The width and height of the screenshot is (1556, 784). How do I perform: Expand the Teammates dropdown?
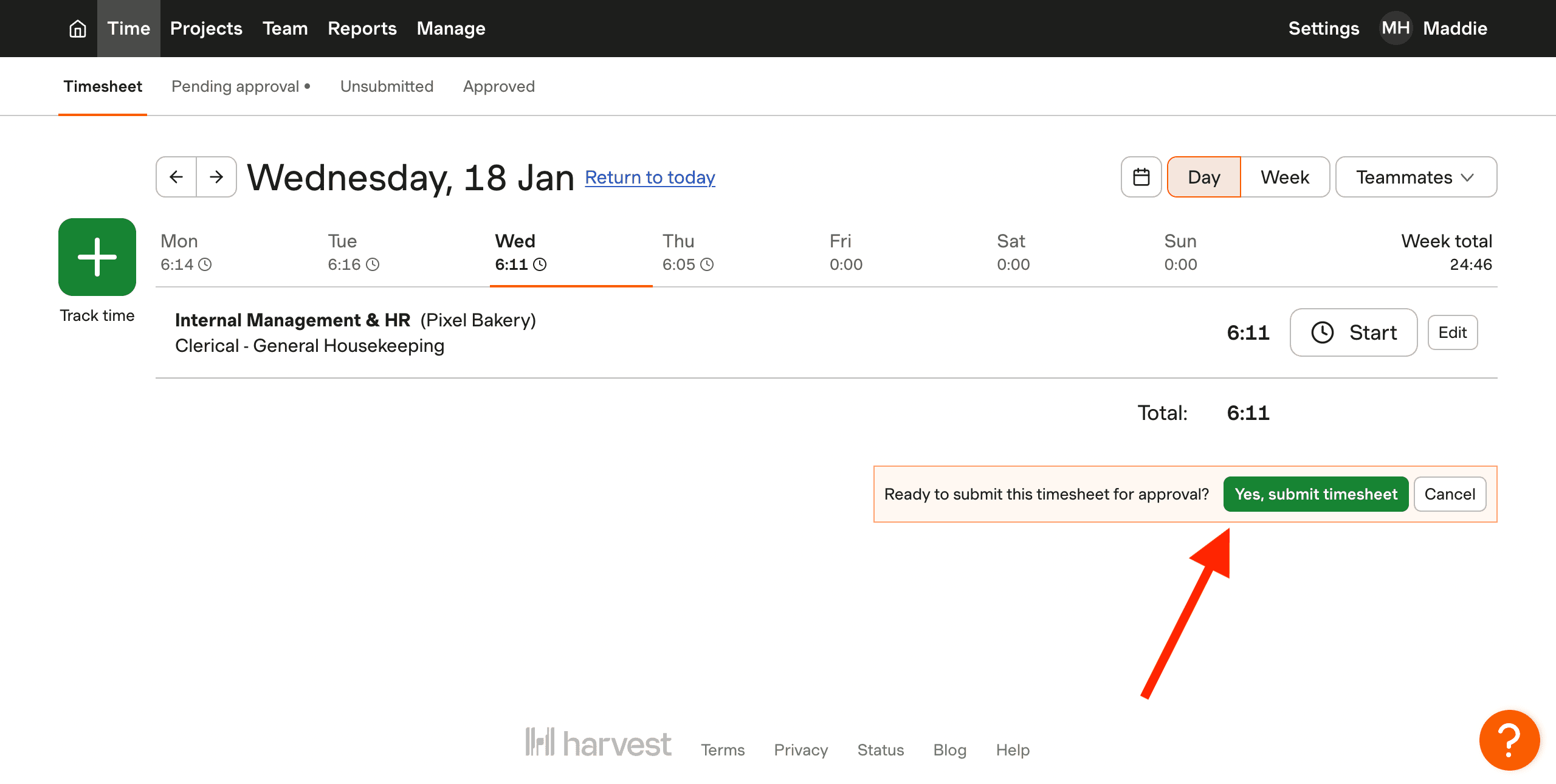tap(1416, 177)
